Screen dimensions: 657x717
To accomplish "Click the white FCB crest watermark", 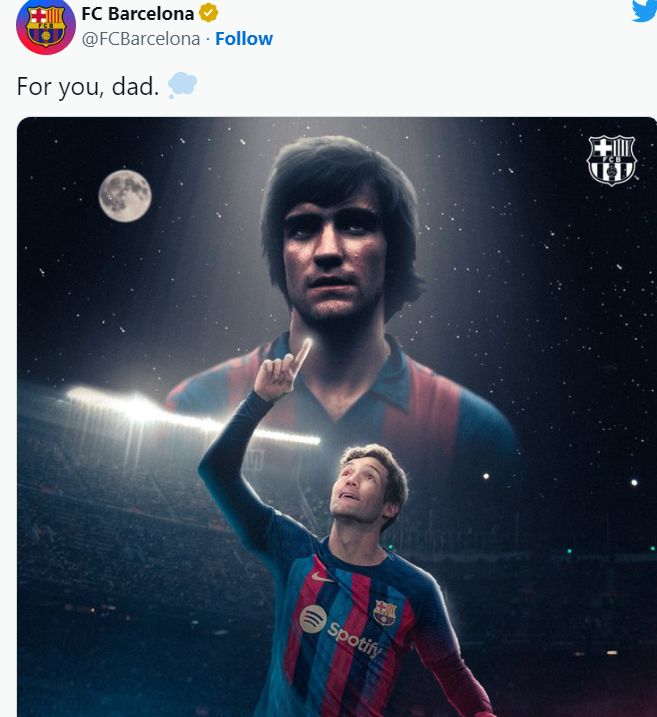I will [x=612, y=160].
